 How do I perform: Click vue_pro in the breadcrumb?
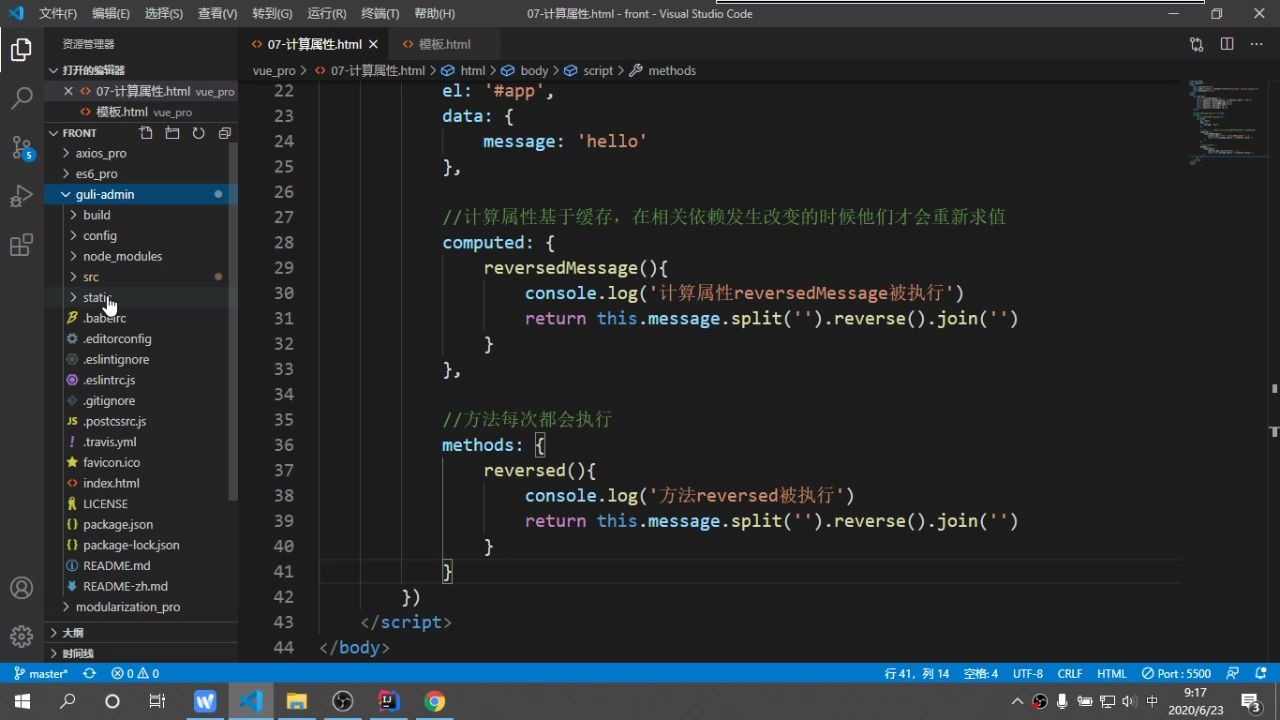click(x=274, y=71)
